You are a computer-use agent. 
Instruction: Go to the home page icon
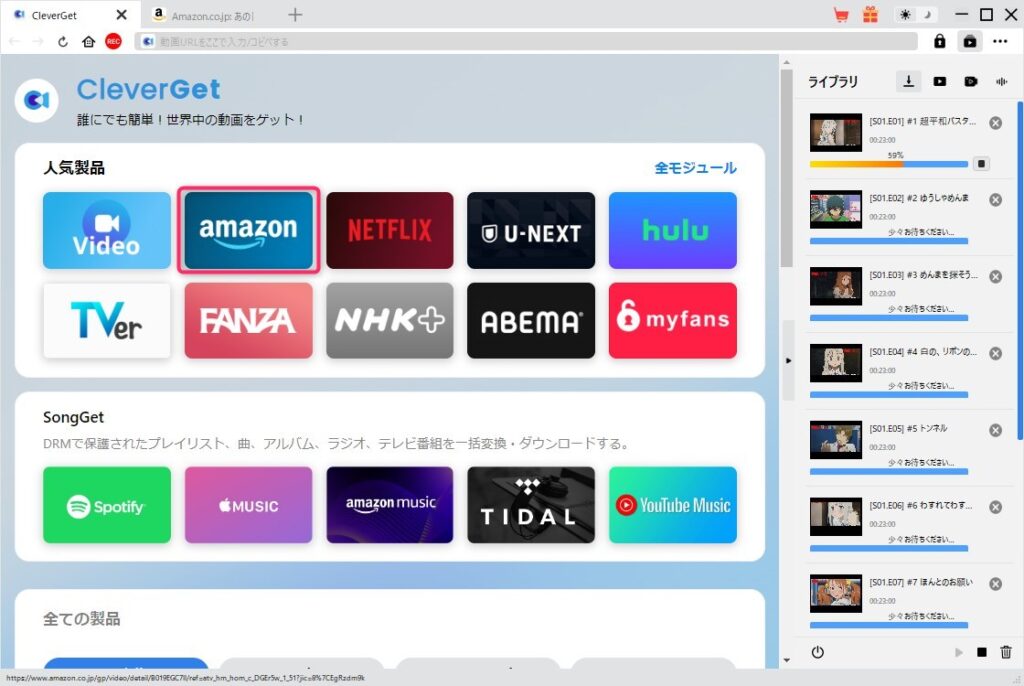(89, 42)
